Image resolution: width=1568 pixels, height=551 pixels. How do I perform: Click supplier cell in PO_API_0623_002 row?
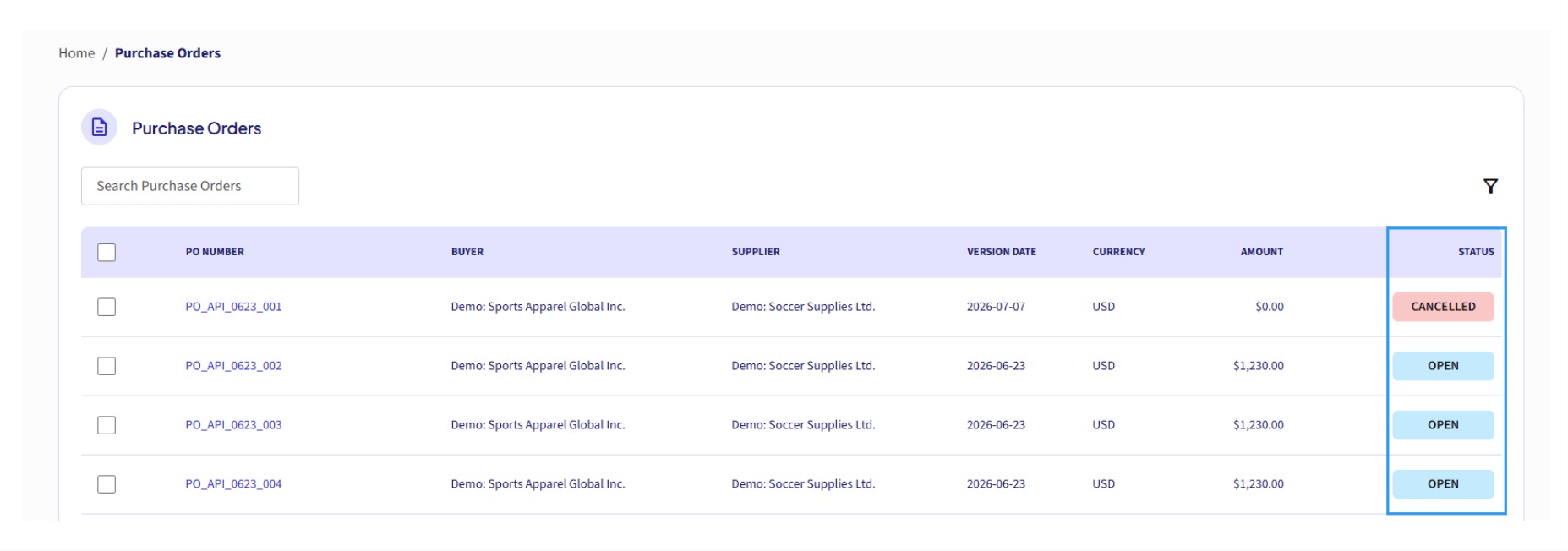[x=803, y=366]
